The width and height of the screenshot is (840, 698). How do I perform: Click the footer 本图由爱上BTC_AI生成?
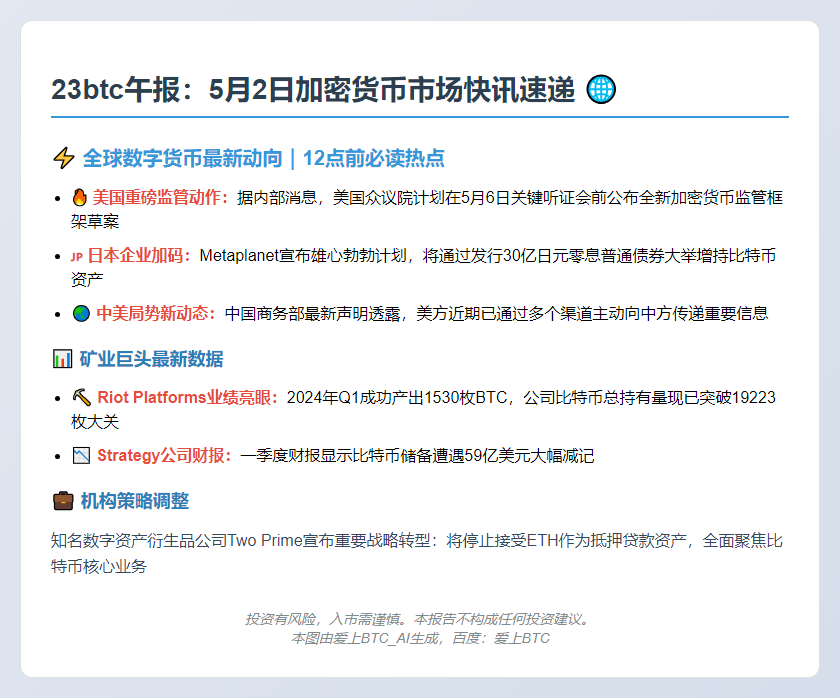pyautogui.click(x=364, y=638)
